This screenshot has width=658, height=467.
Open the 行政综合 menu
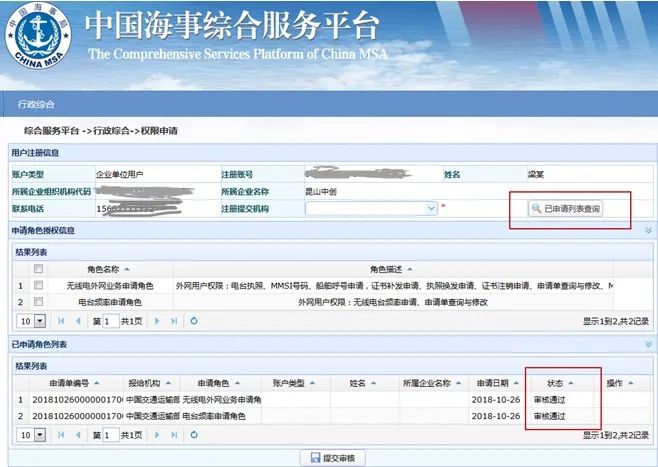[36, 104]
